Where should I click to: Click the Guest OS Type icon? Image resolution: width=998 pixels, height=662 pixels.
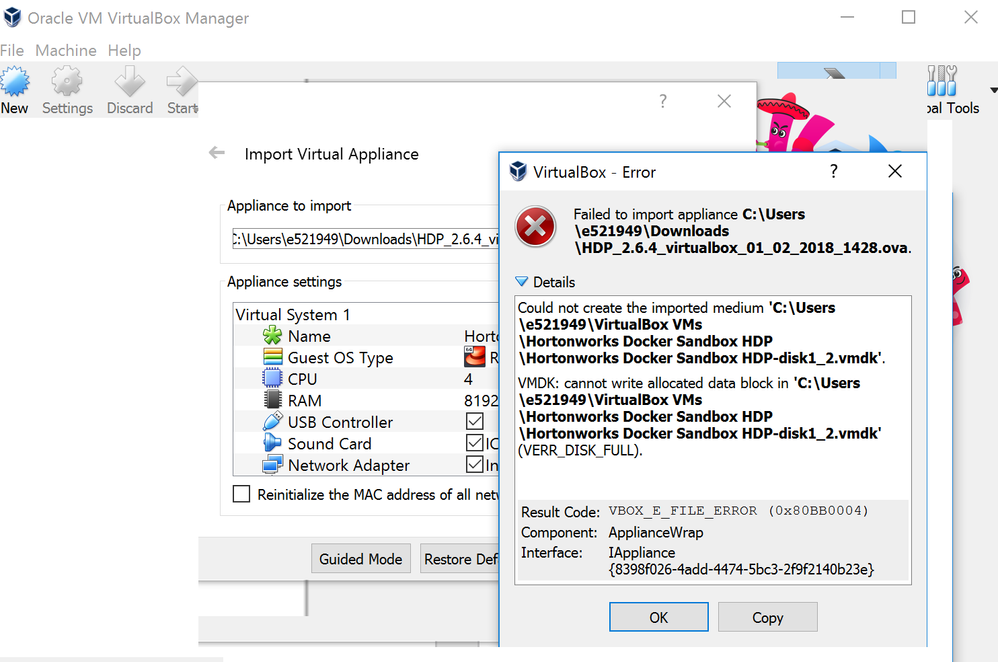click(x=272, y=357)
